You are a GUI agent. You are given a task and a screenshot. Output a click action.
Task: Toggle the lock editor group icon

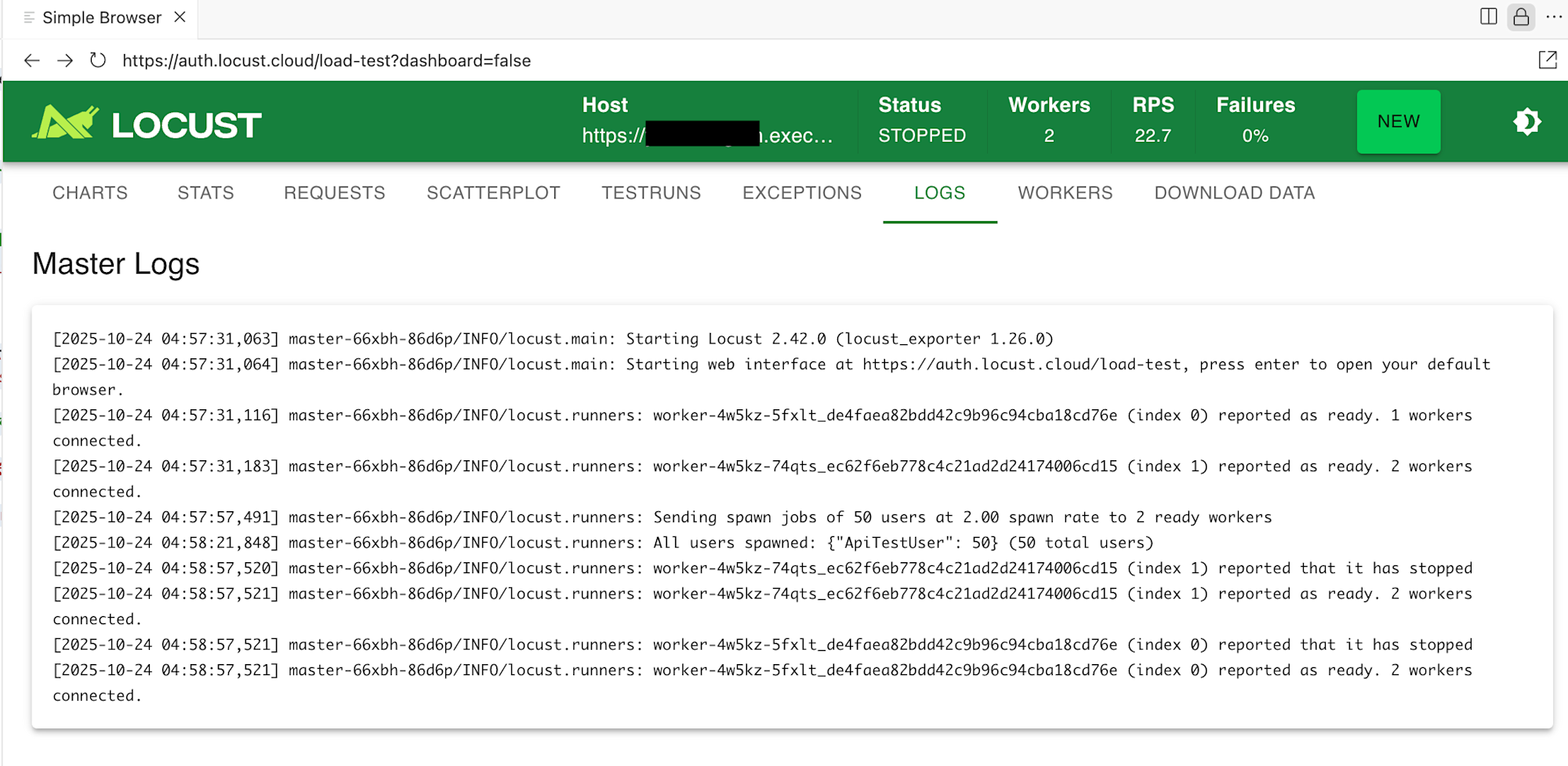coord(1521,16)
